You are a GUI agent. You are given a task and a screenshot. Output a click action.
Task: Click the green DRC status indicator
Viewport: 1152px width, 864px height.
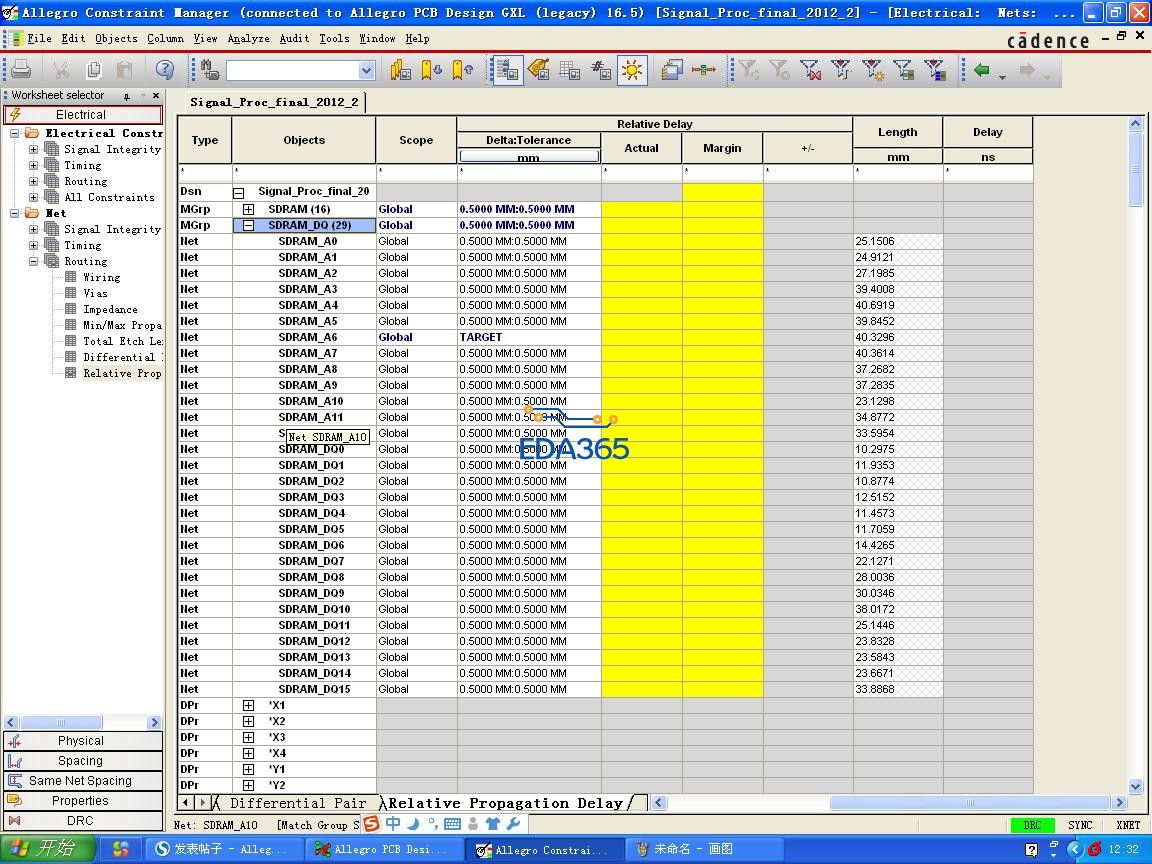pyautogui.click(x=1032, y=825)
